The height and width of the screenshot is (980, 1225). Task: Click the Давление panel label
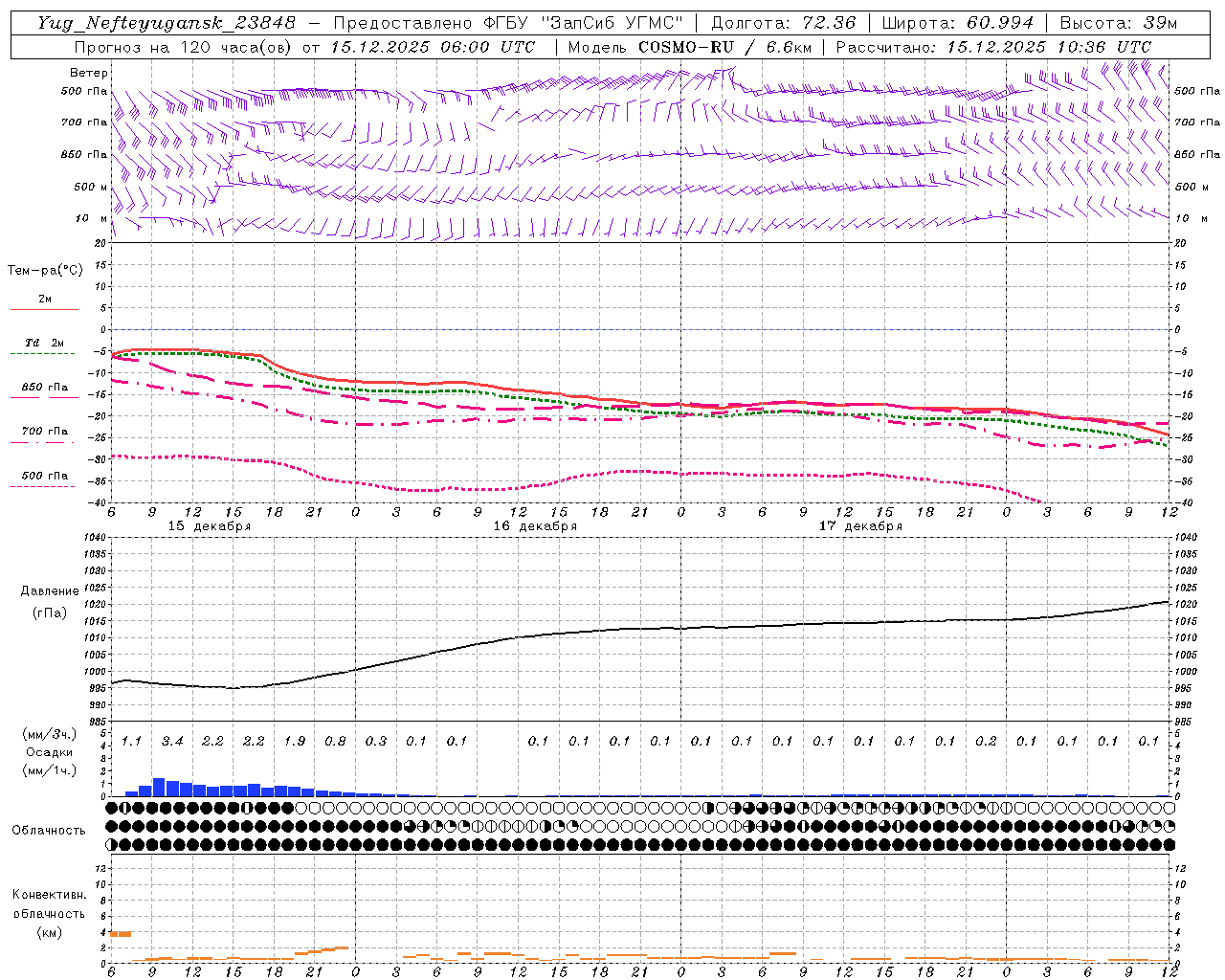[50, 591]
